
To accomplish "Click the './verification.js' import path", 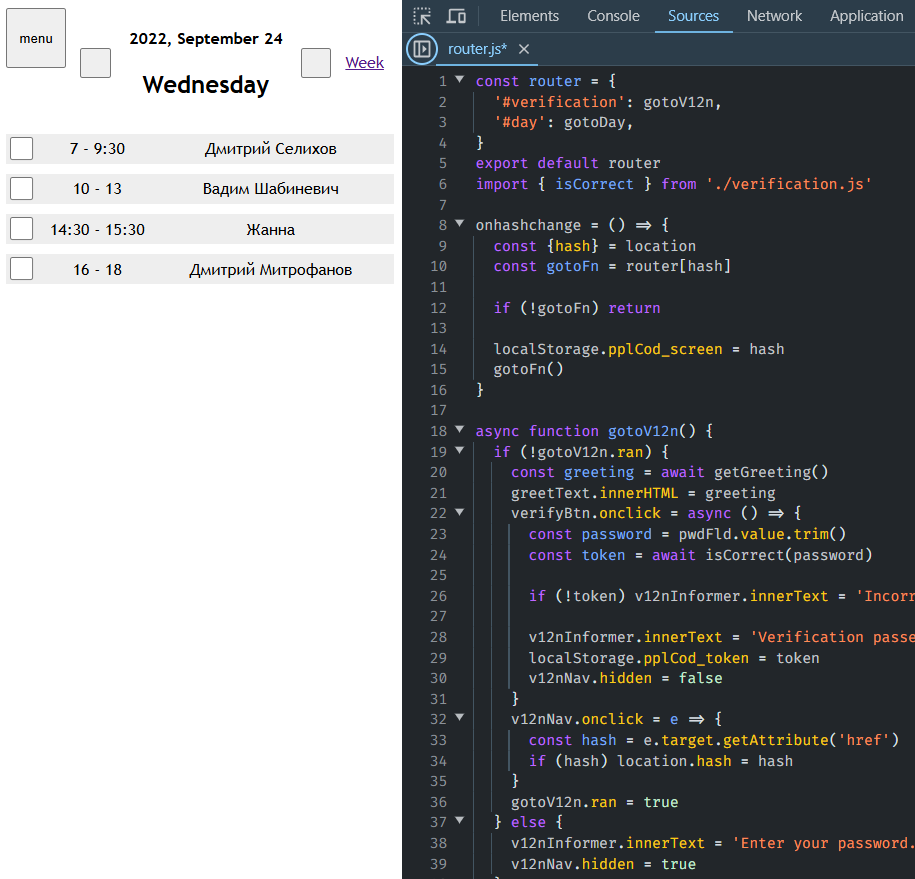I will coord(789,184).
